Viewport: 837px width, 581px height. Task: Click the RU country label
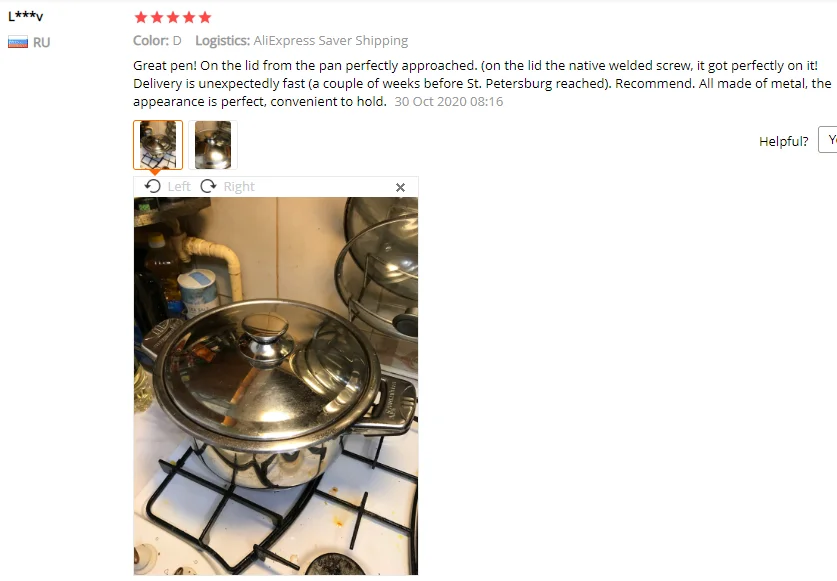click(x=42, y=43)
